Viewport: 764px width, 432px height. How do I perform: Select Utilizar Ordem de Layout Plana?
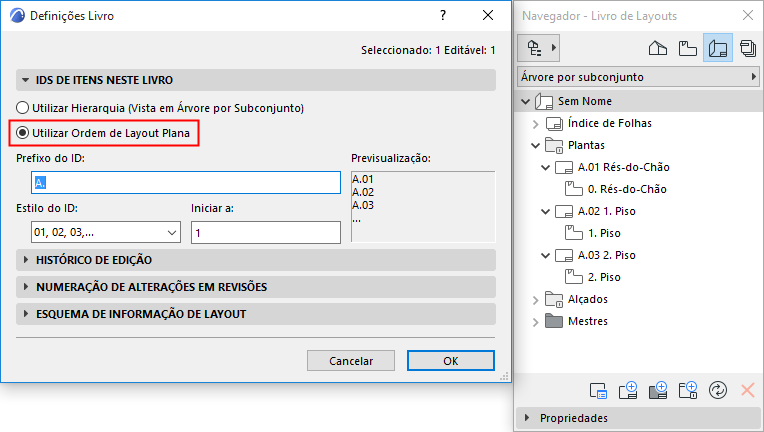23,133
